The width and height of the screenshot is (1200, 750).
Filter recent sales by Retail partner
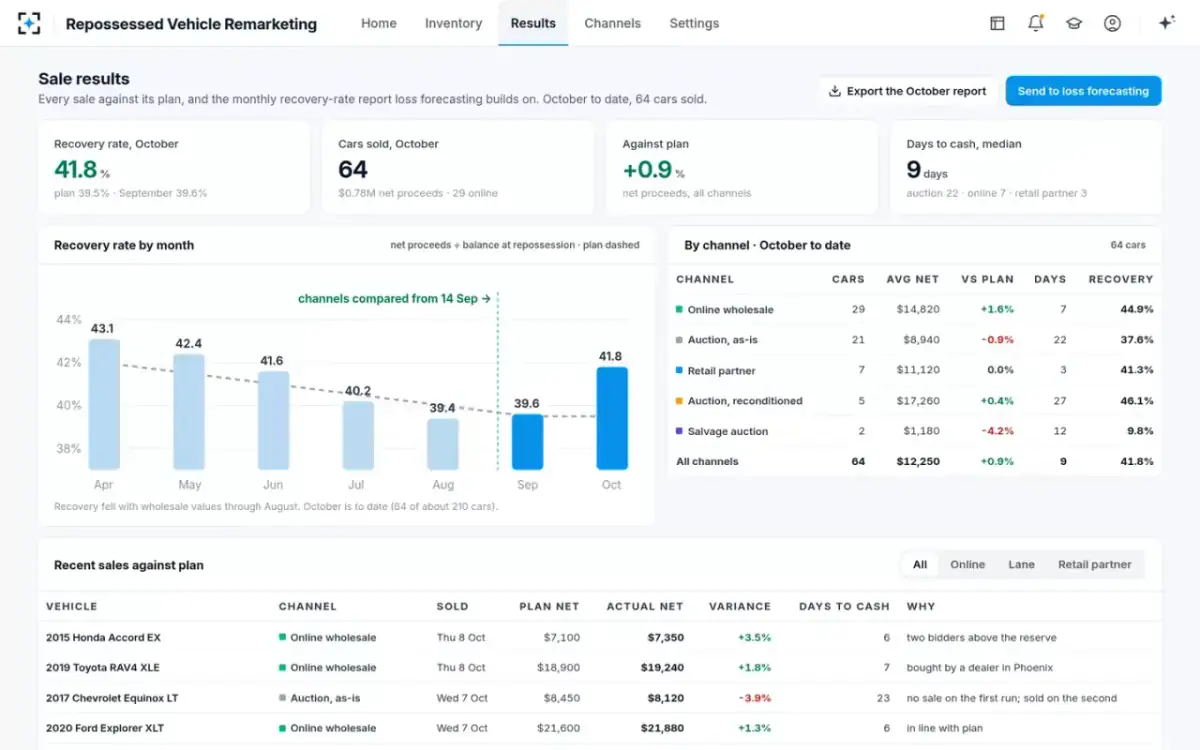[1095, 565]
